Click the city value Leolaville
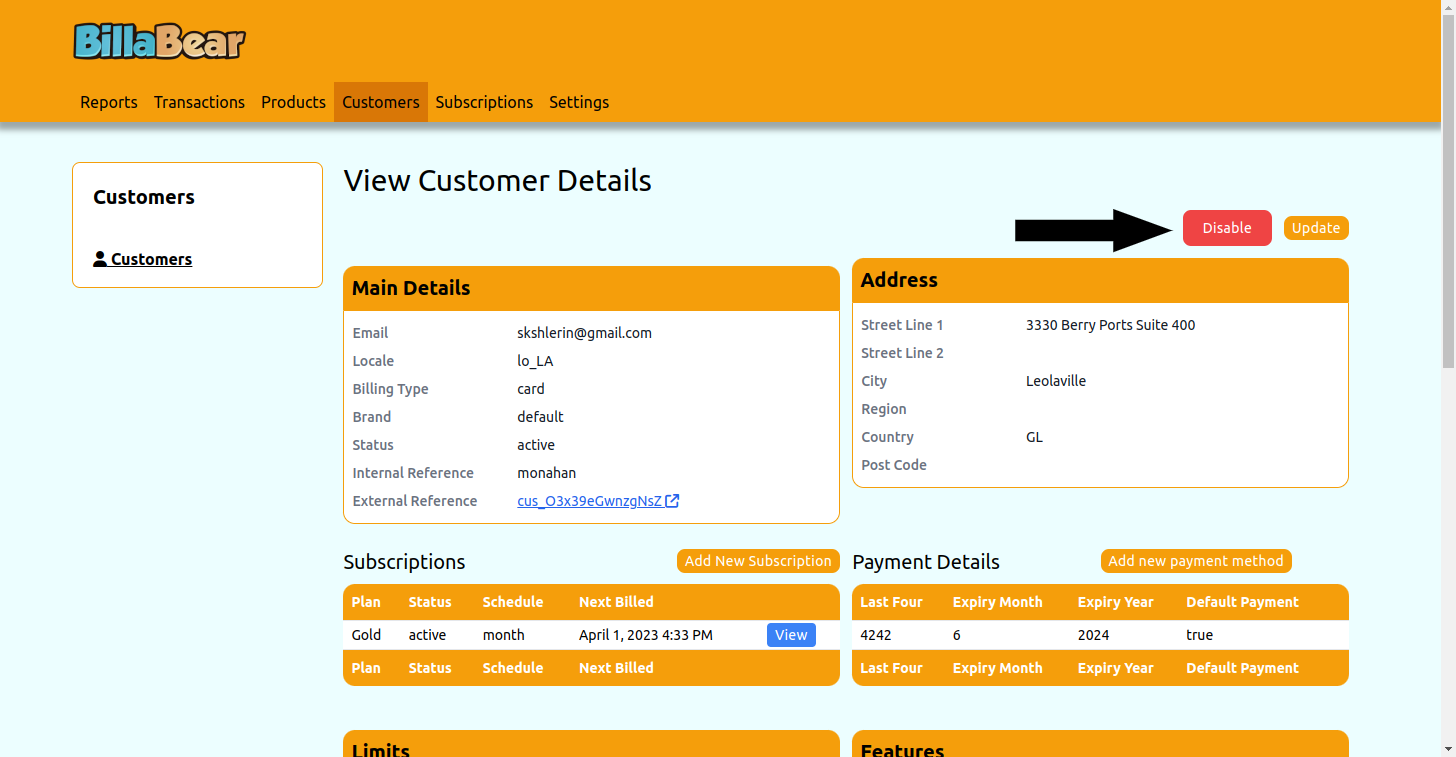This screenshot has width=1456, height=757. (x=1056, y=381)
